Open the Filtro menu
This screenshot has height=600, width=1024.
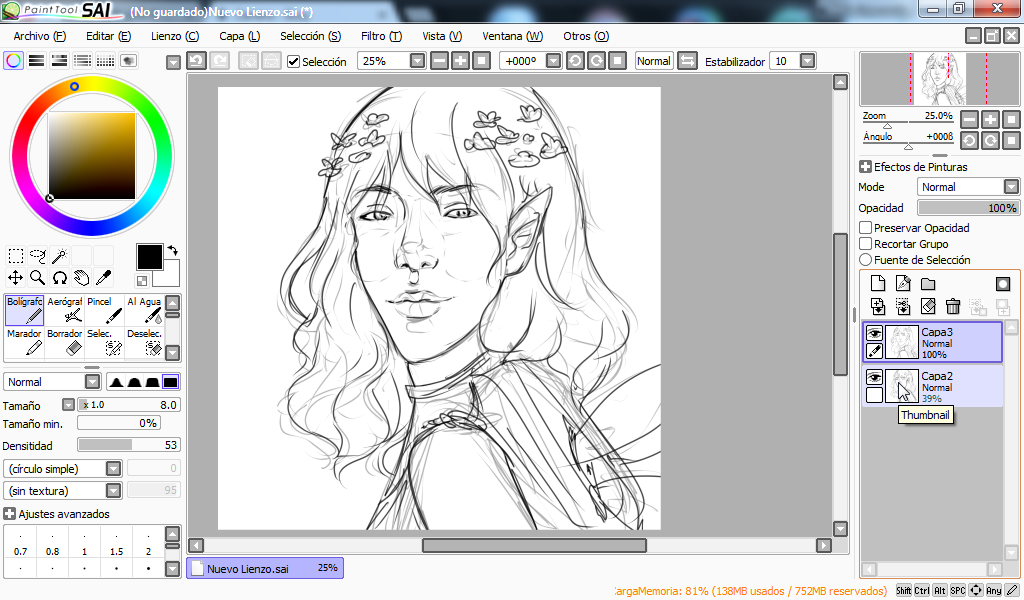[x=381, y=36]
